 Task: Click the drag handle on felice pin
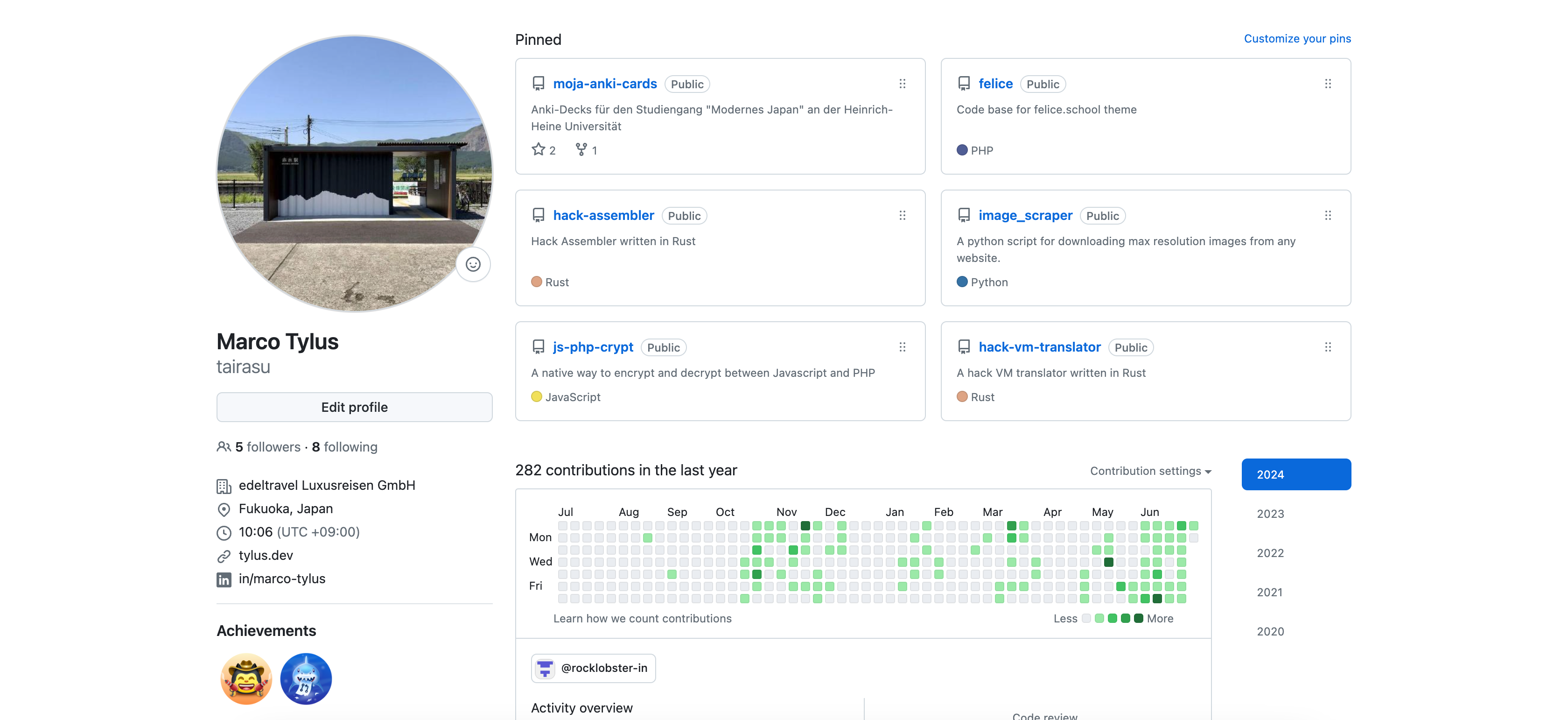(x=1328, y=84)
